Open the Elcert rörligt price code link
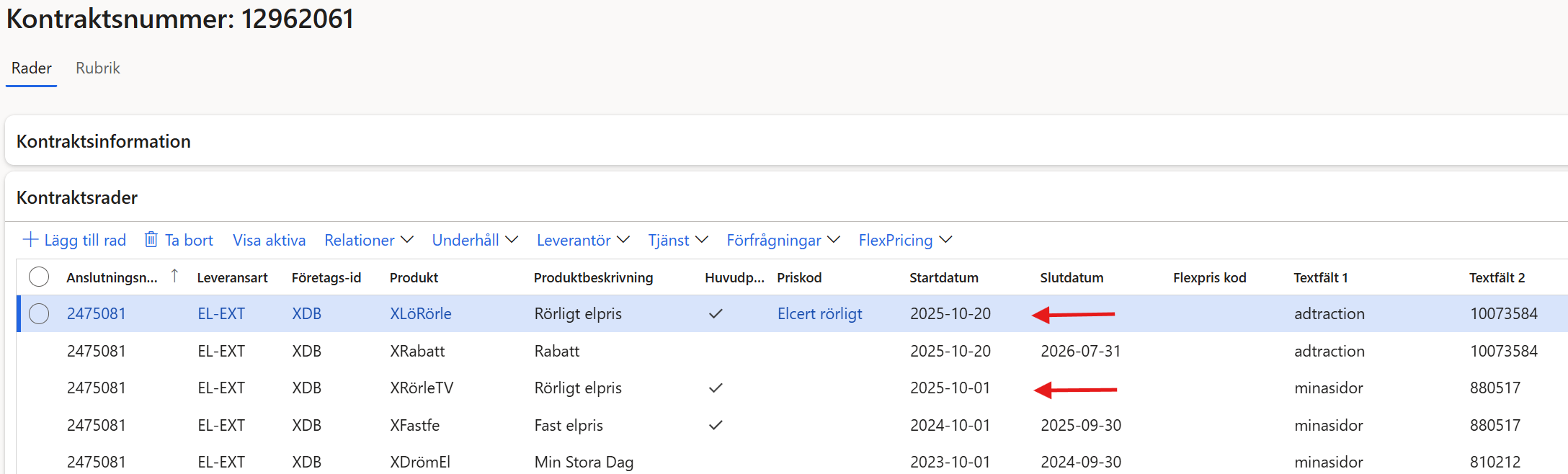Screen dimensions: 1568x474 tap(819, 314)
